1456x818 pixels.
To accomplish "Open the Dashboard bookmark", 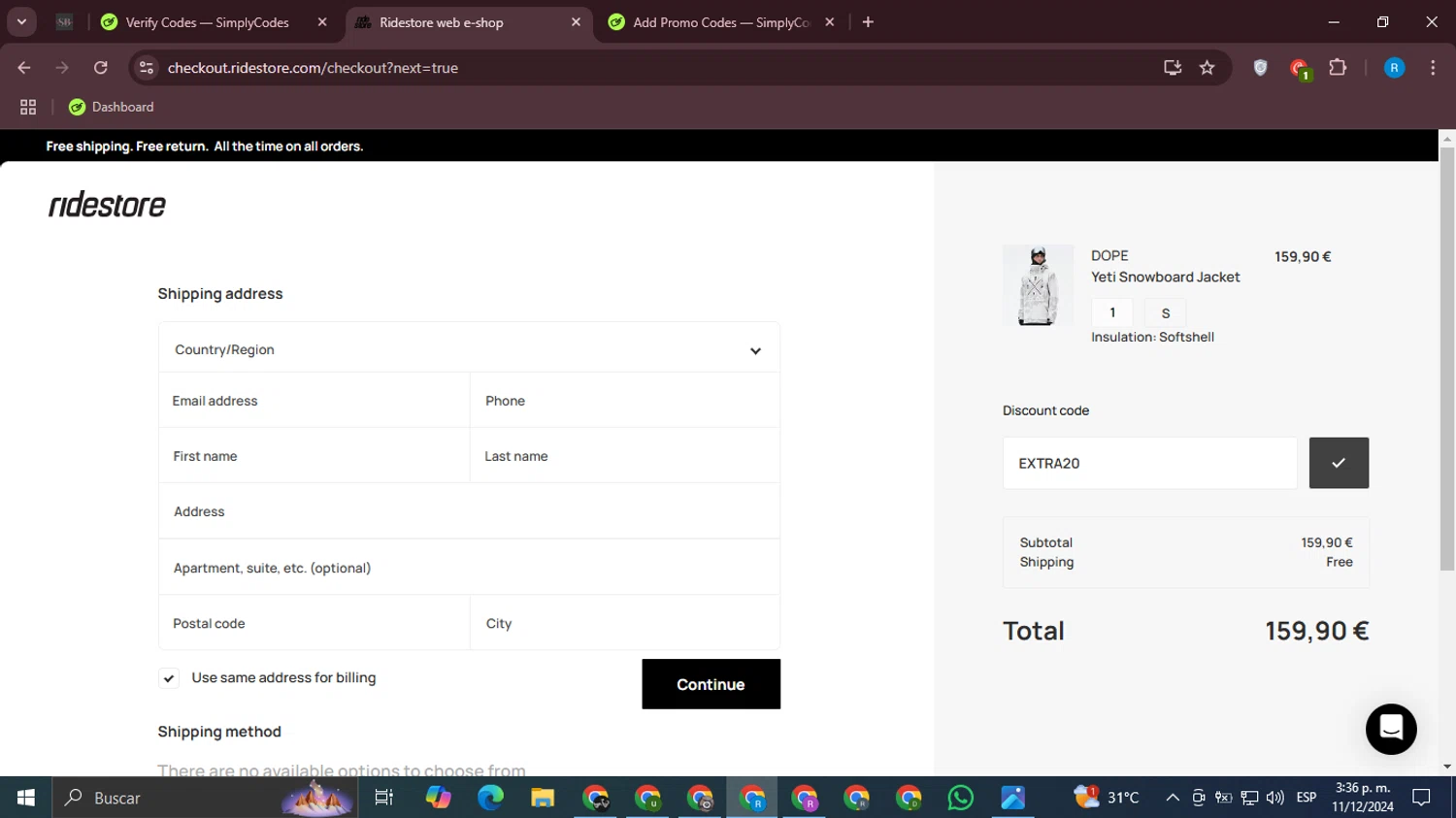I will (111, 107).
